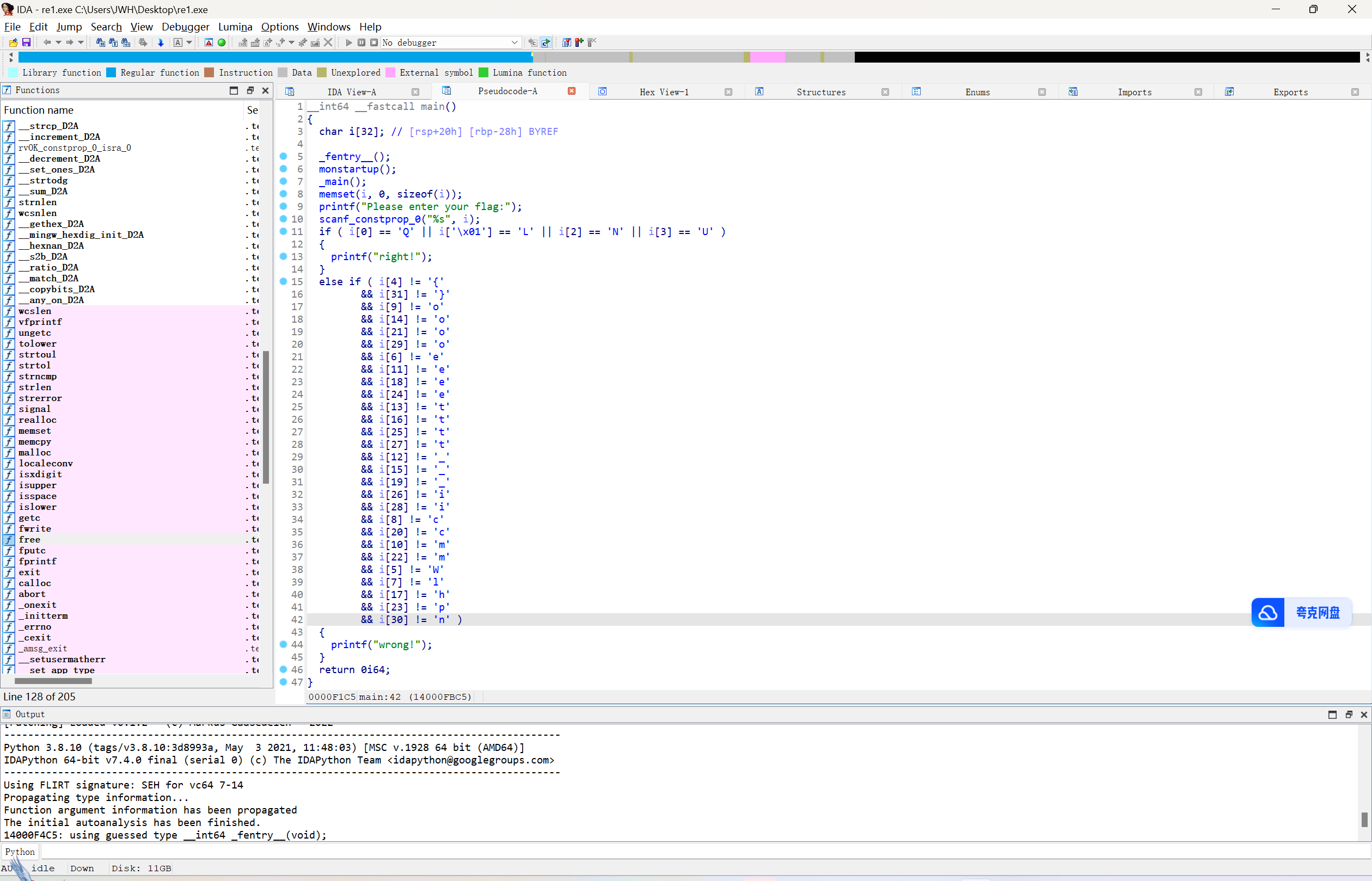This screenshot has width=1372, height=881.
Task: Float the Functions panel window
Action: tap(250, 90)
